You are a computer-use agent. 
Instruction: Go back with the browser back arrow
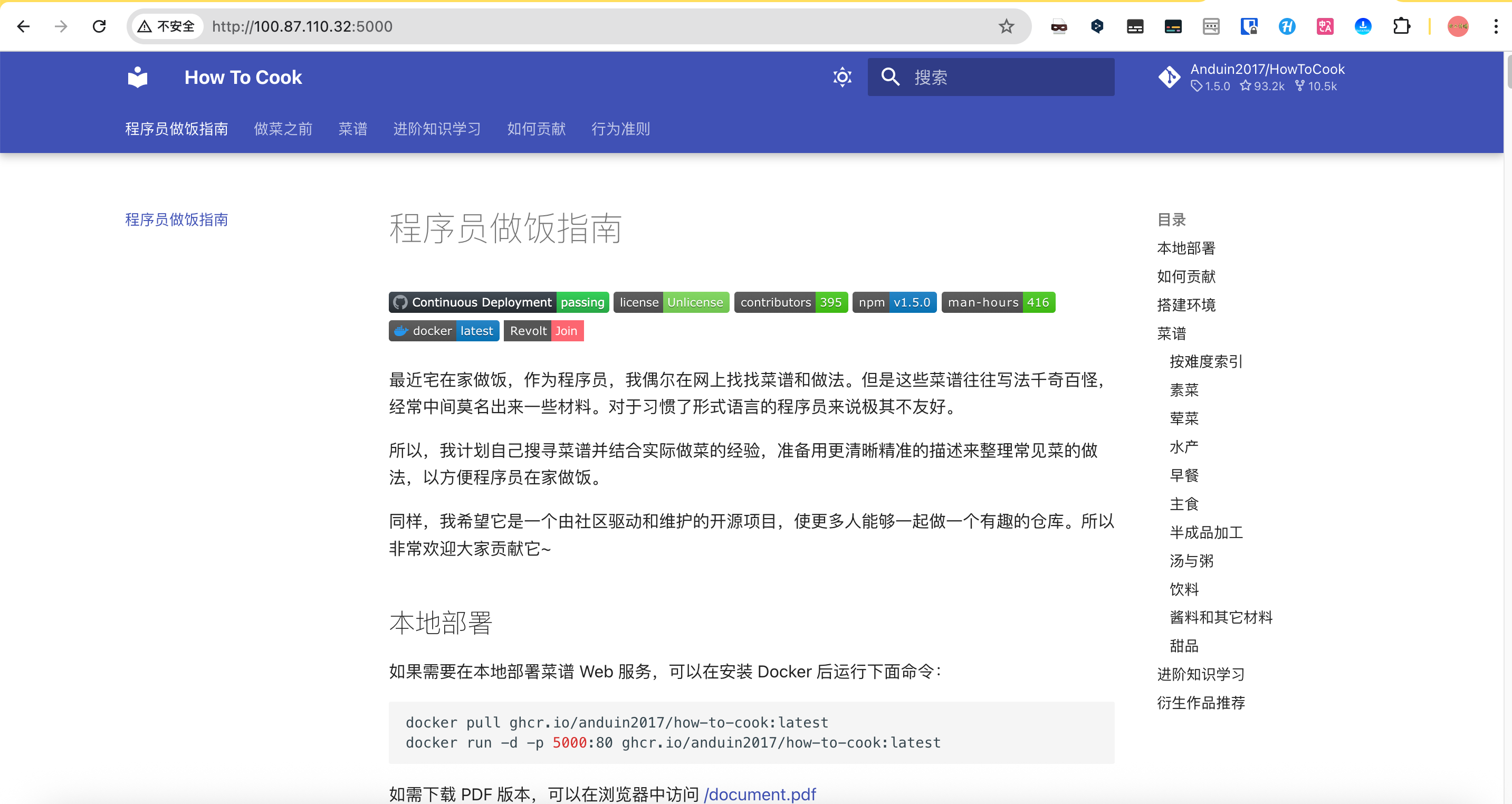[24, 26]
